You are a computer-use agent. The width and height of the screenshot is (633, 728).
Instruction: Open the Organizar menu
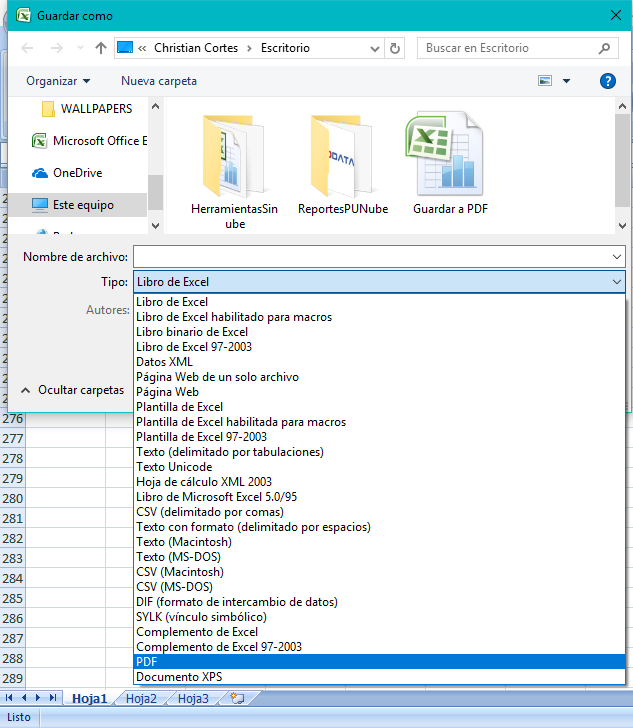[58, 81]
